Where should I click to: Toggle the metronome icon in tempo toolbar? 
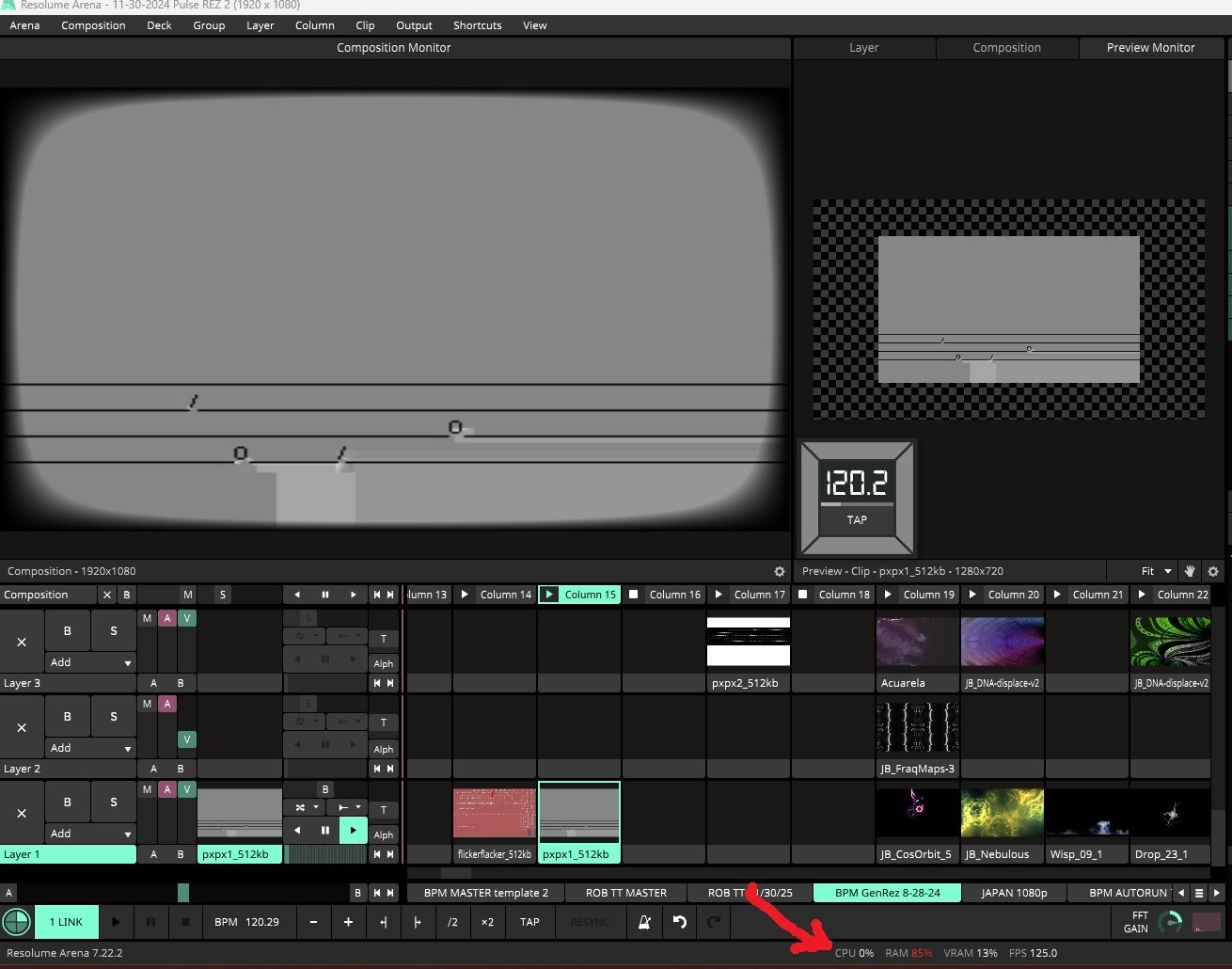(x=645, y=922)
